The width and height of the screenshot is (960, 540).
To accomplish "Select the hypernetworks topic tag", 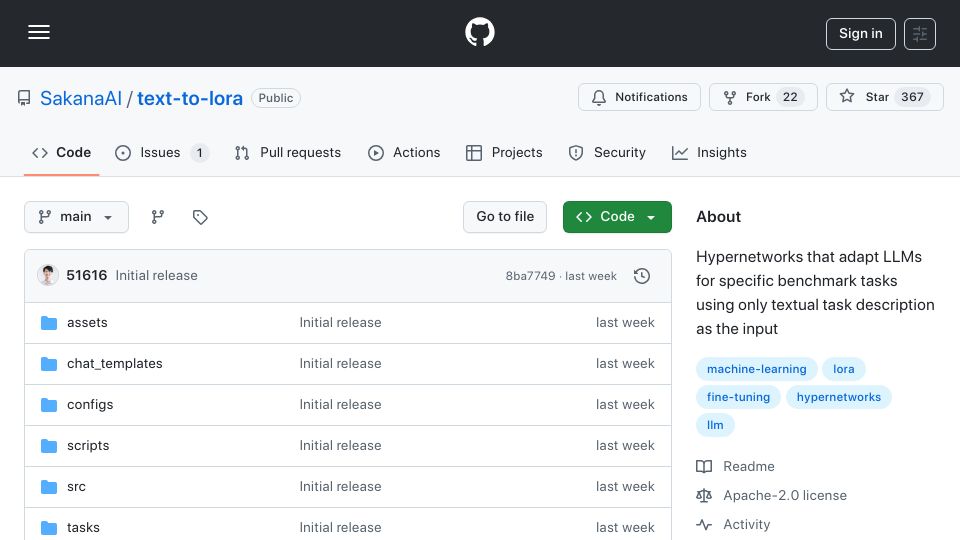I will 838,397.
